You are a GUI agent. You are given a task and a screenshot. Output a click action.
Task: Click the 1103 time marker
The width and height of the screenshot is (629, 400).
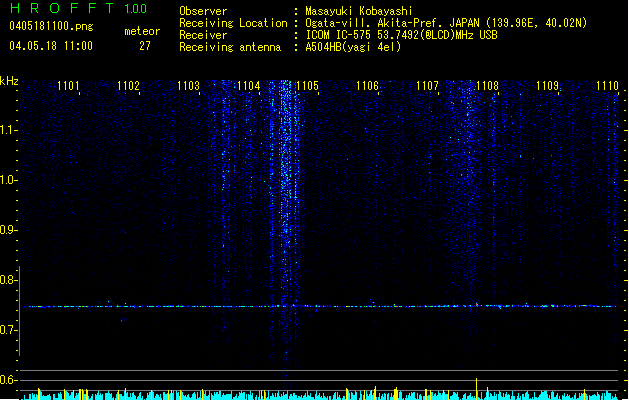[x=189, y=86]
